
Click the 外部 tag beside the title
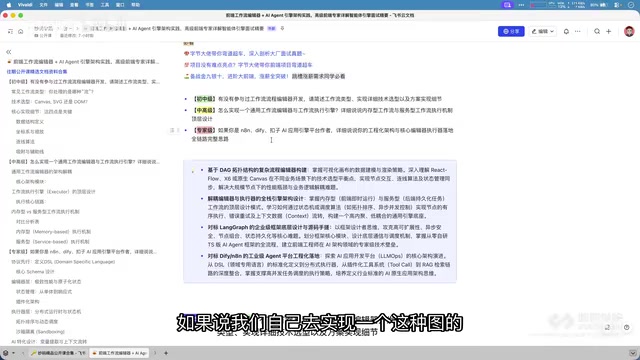271,29
